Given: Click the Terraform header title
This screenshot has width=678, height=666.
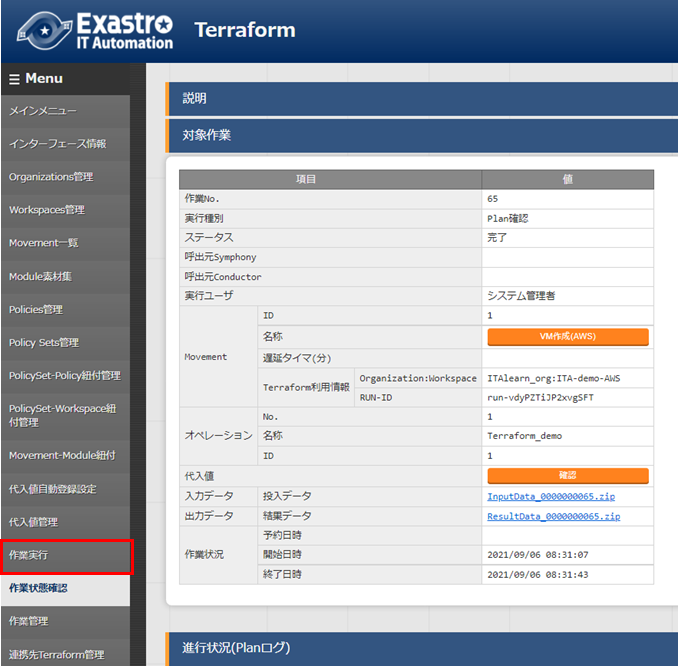Looking at the screenshot, I should tap(245, 30).
